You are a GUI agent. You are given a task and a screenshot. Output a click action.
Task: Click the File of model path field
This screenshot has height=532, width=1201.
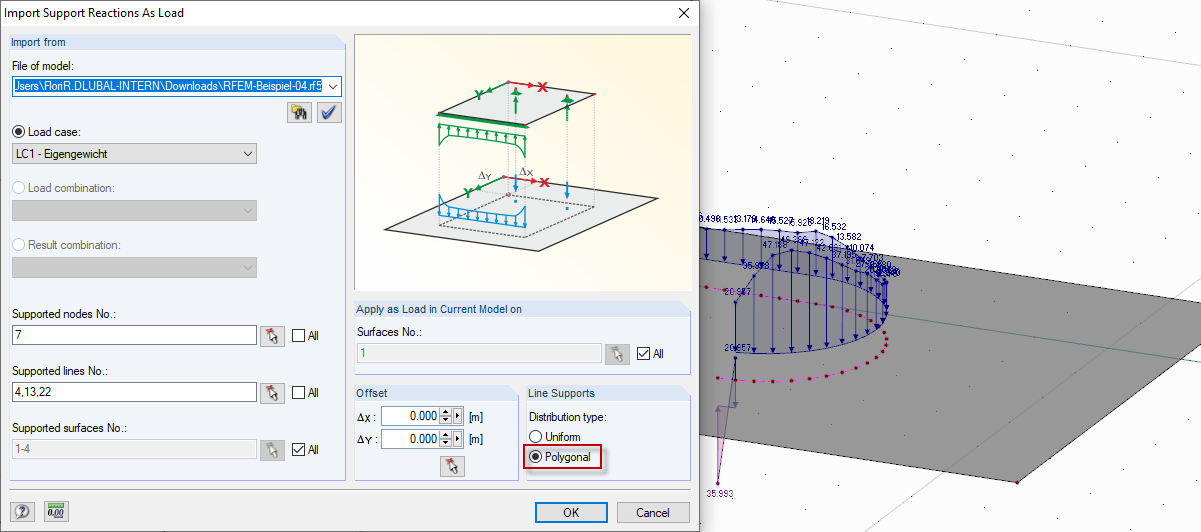[168, 87]
